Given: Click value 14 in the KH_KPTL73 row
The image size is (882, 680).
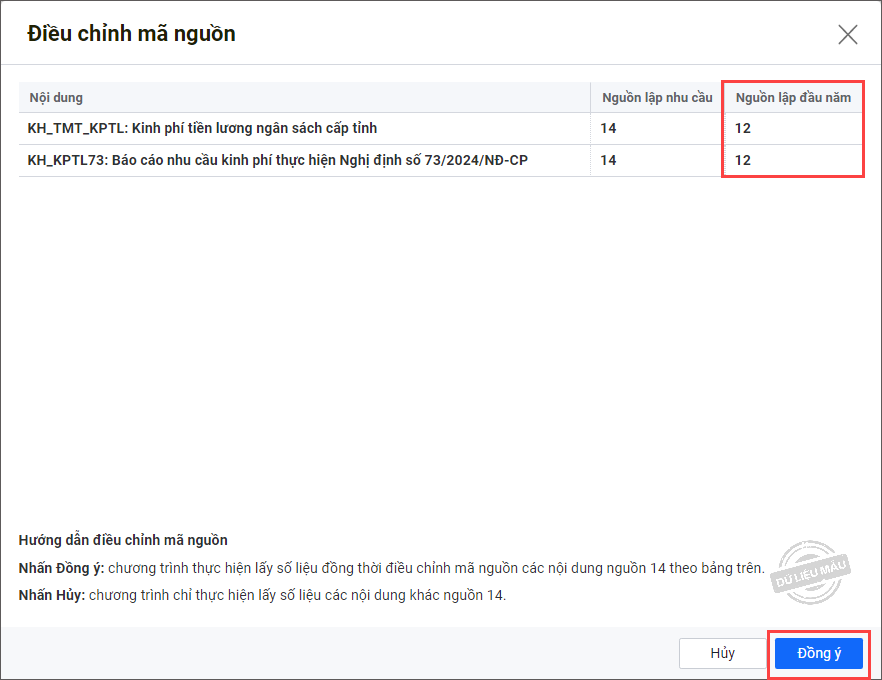Looking at the screenshot, I should 608,160.
